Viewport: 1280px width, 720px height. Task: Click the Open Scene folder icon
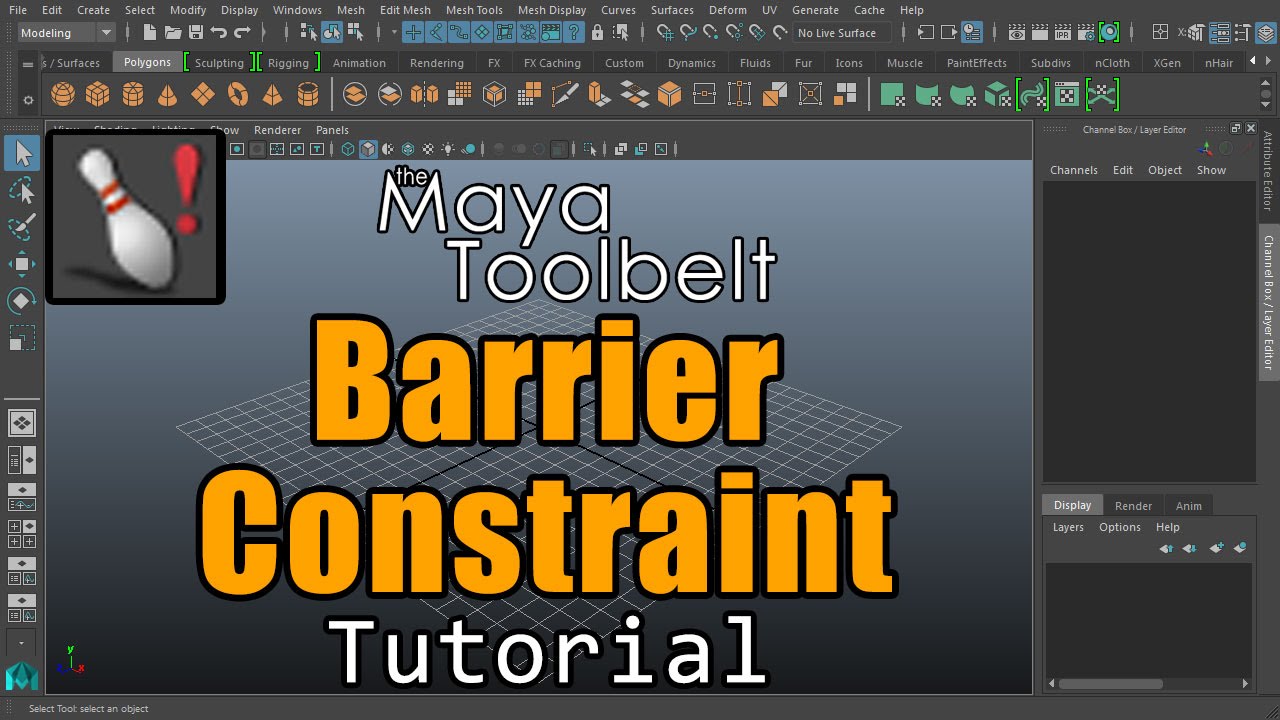click(x=173, y=33)
